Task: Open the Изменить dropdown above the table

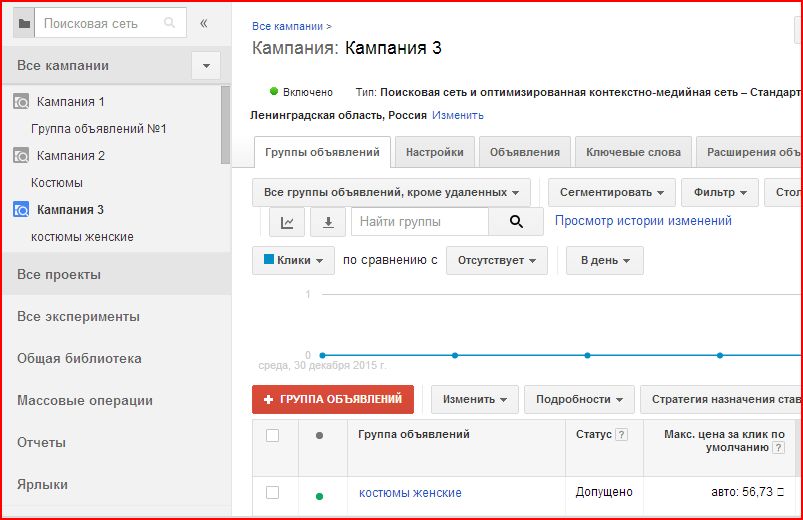Action: (x=475, y=400)
